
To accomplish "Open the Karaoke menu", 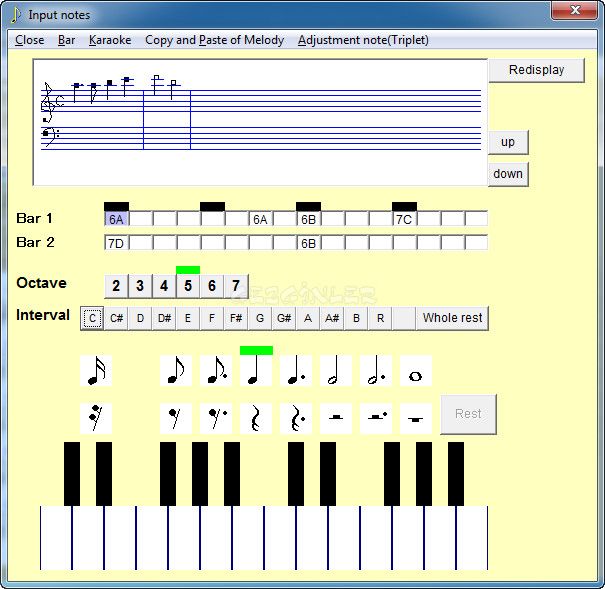I will coord(110,40).
